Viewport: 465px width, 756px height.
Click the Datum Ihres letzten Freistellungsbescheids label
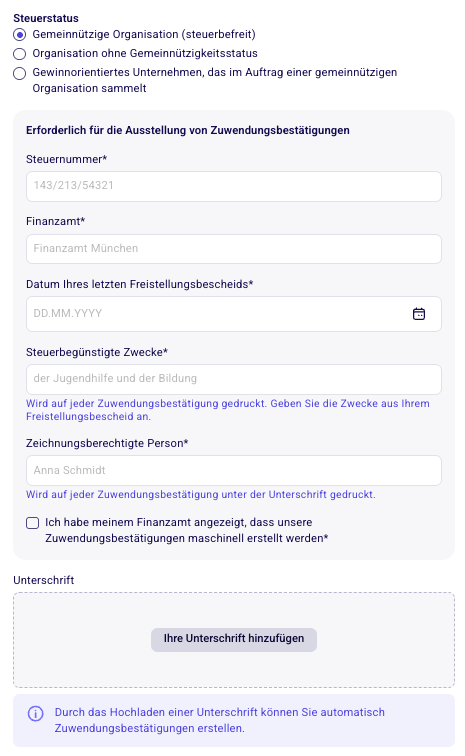coord(139,284)
